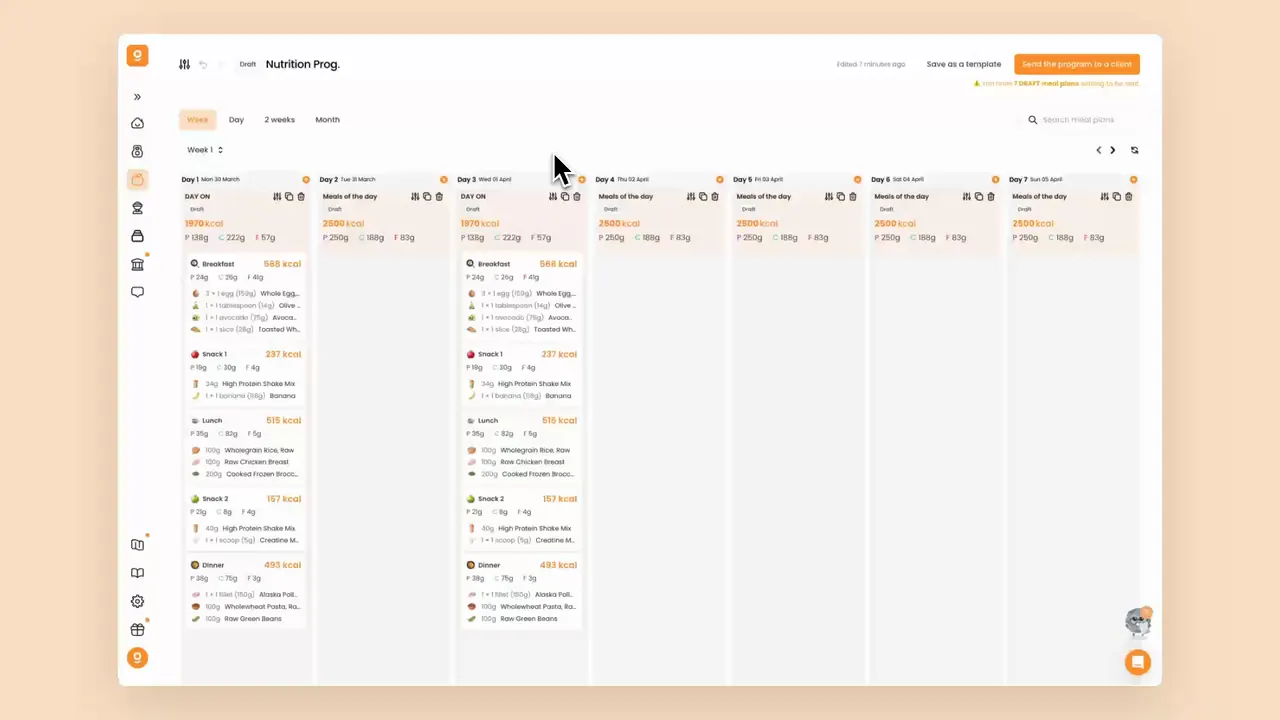Image resolution: width=1280 pixels, height=720 pixels.
Task: Switch to the 2 weeks view tab
Action: (x=279, y=120)
